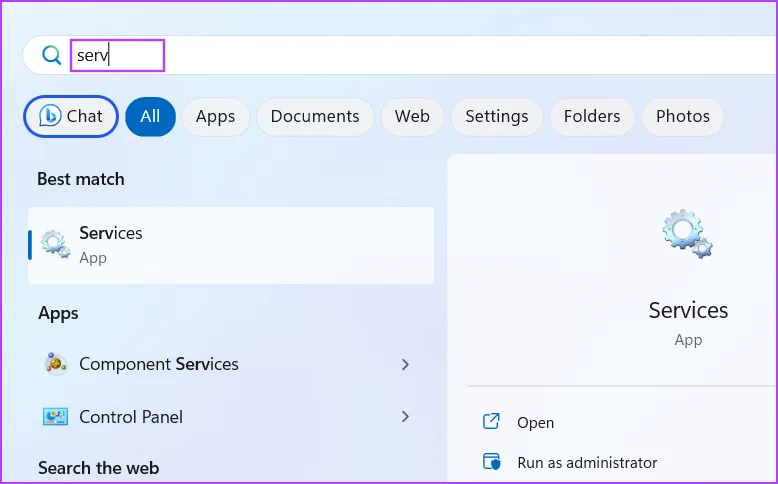The image size is (778, 484).
Task: Switch to the Web filter tab
Action: coord(412,116)
